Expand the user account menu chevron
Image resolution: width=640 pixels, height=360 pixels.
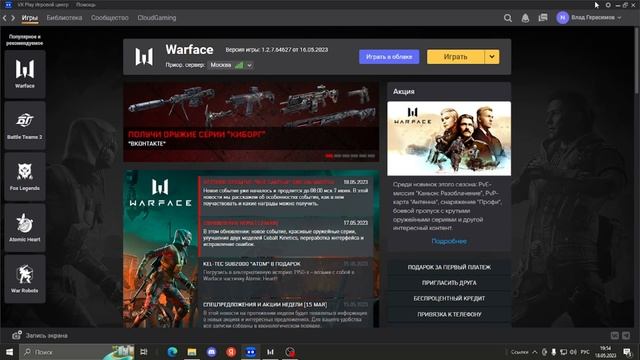[620, 18]
